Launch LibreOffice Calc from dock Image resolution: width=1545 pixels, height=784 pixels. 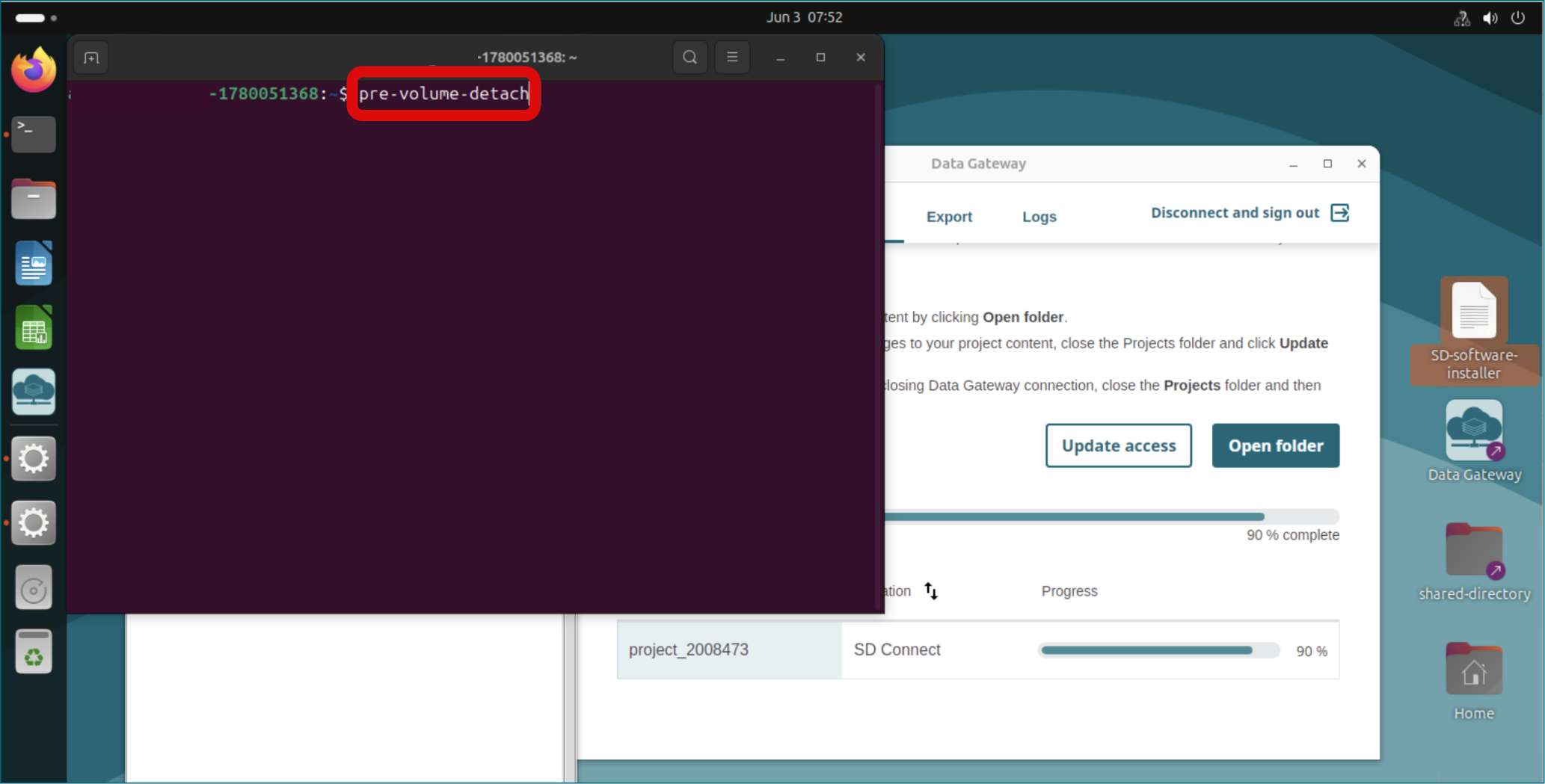[34, 327]
